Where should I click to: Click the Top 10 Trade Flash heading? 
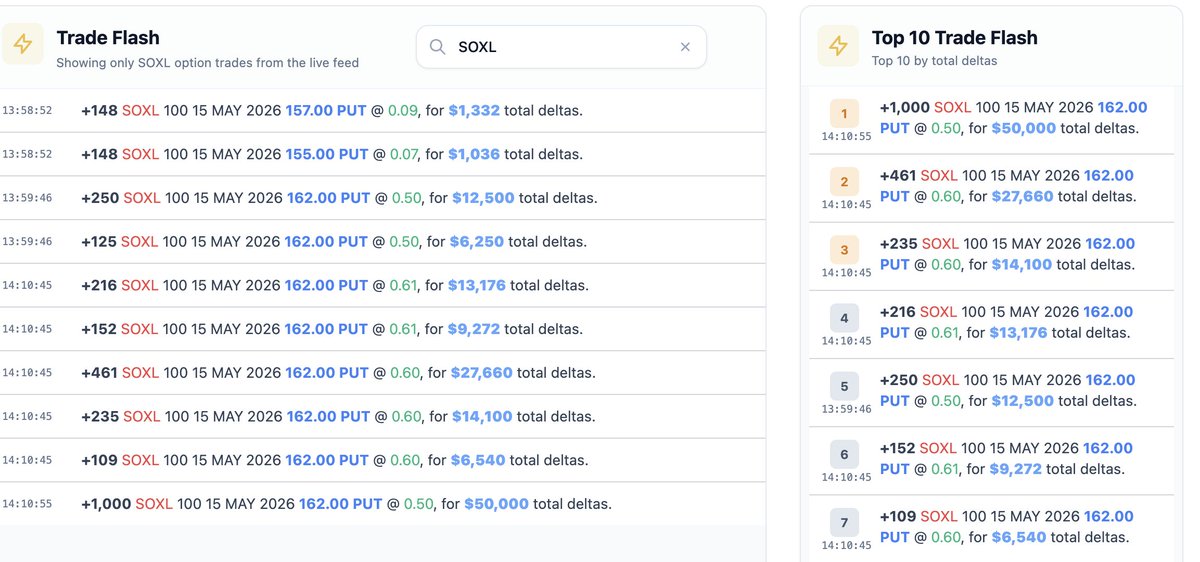pyautogui.click(x=955, y=38)
